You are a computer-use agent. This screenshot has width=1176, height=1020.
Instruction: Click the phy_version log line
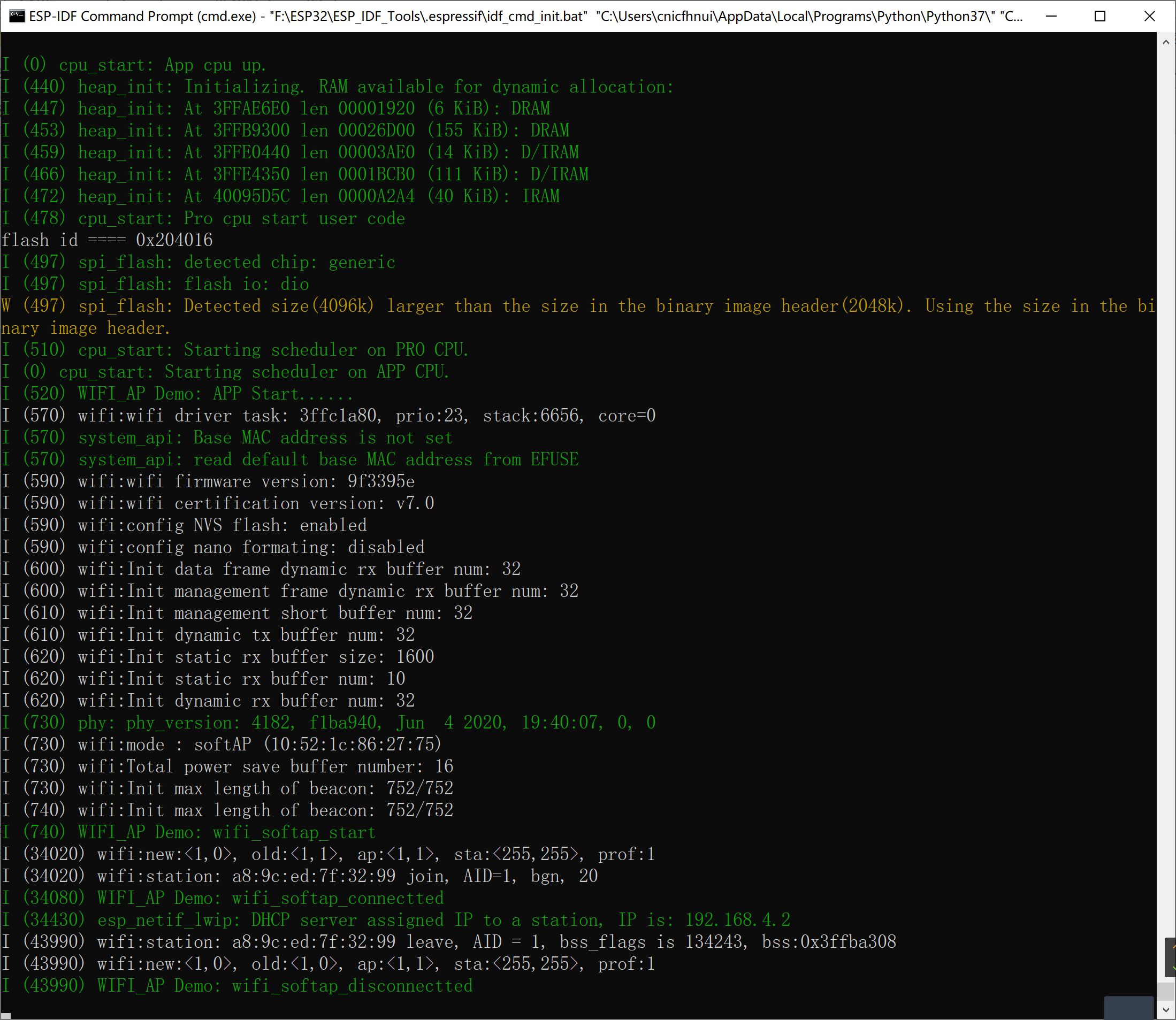tap(330, 723)
